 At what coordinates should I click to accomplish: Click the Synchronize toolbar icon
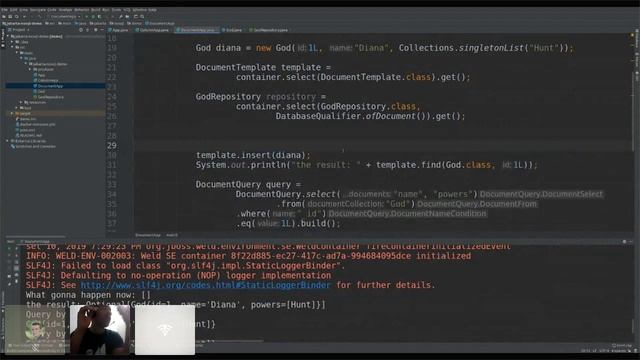tap(16, 16)
